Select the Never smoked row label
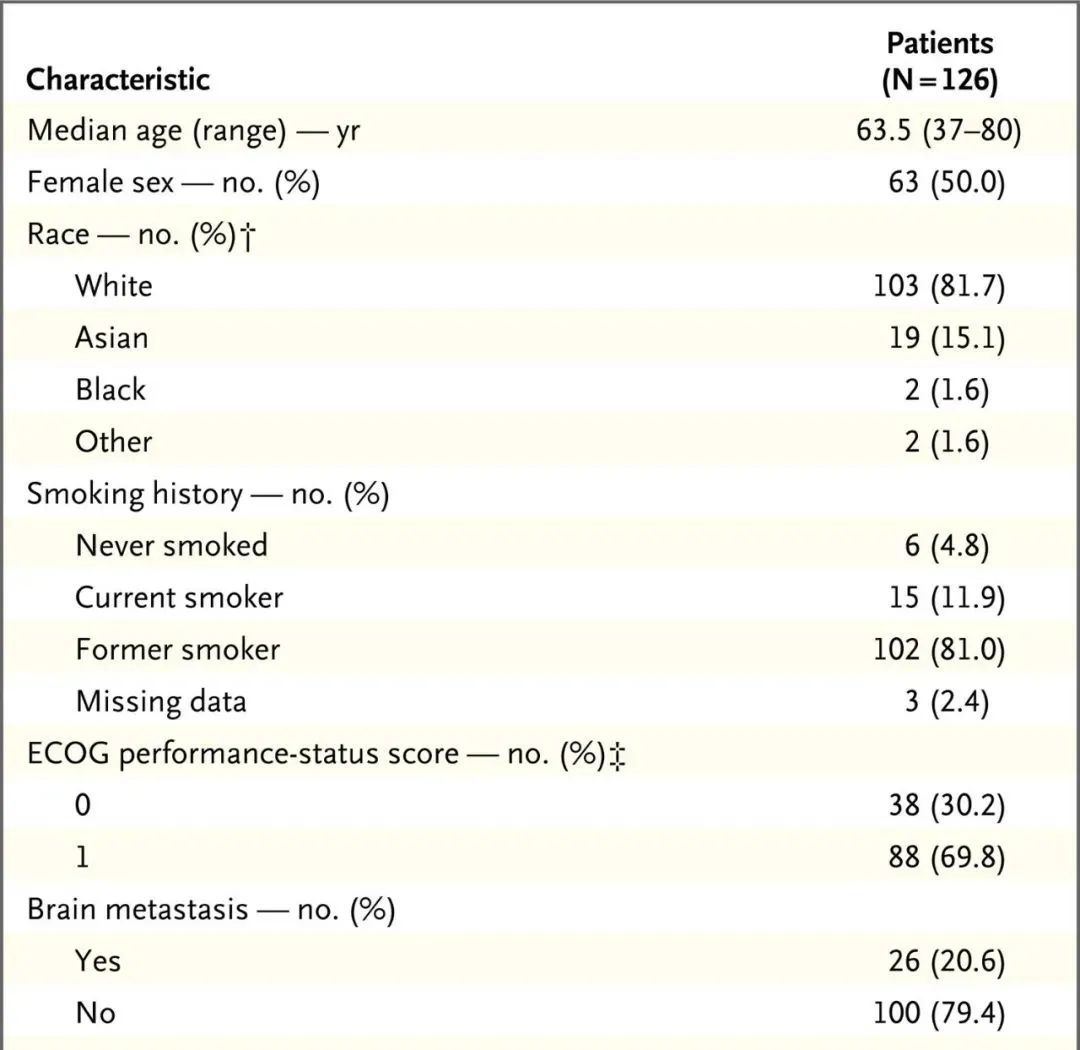The image size is (1080, 1050). point(172,546)
